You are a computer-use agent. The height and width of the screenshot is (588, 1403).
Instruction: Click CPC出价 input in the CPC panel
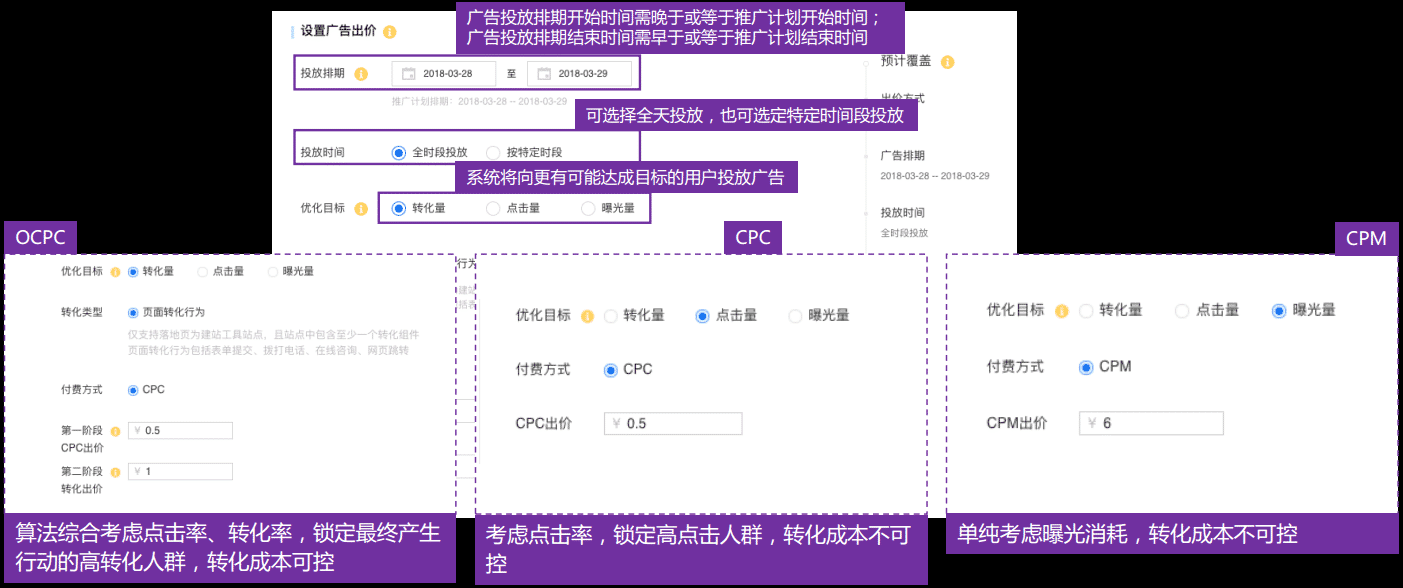pos(673,423)
